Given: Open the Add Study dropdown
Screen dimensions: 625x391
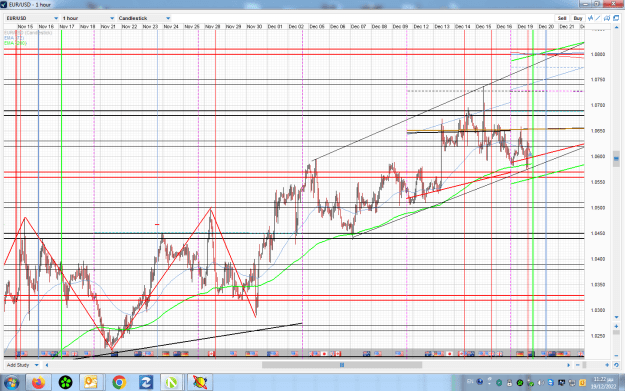Looking at the screenshot, I should pos(22,365).
